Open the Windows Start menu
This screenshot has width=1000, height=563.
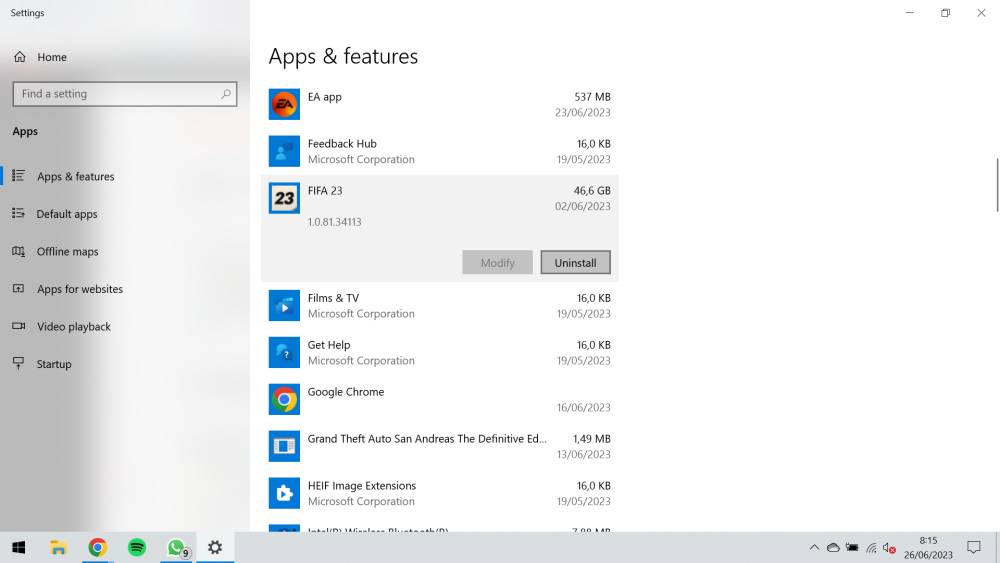click(18, 548)
